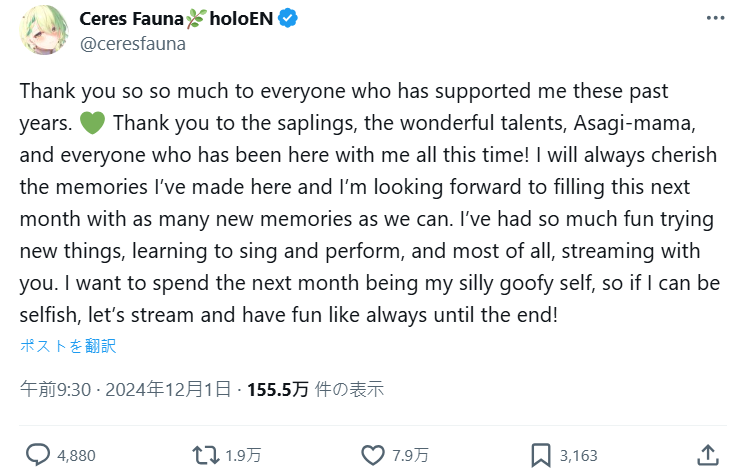Screen dimensions: 740x476
Task: Open the share icon options
Action: [x=706, y=455]
